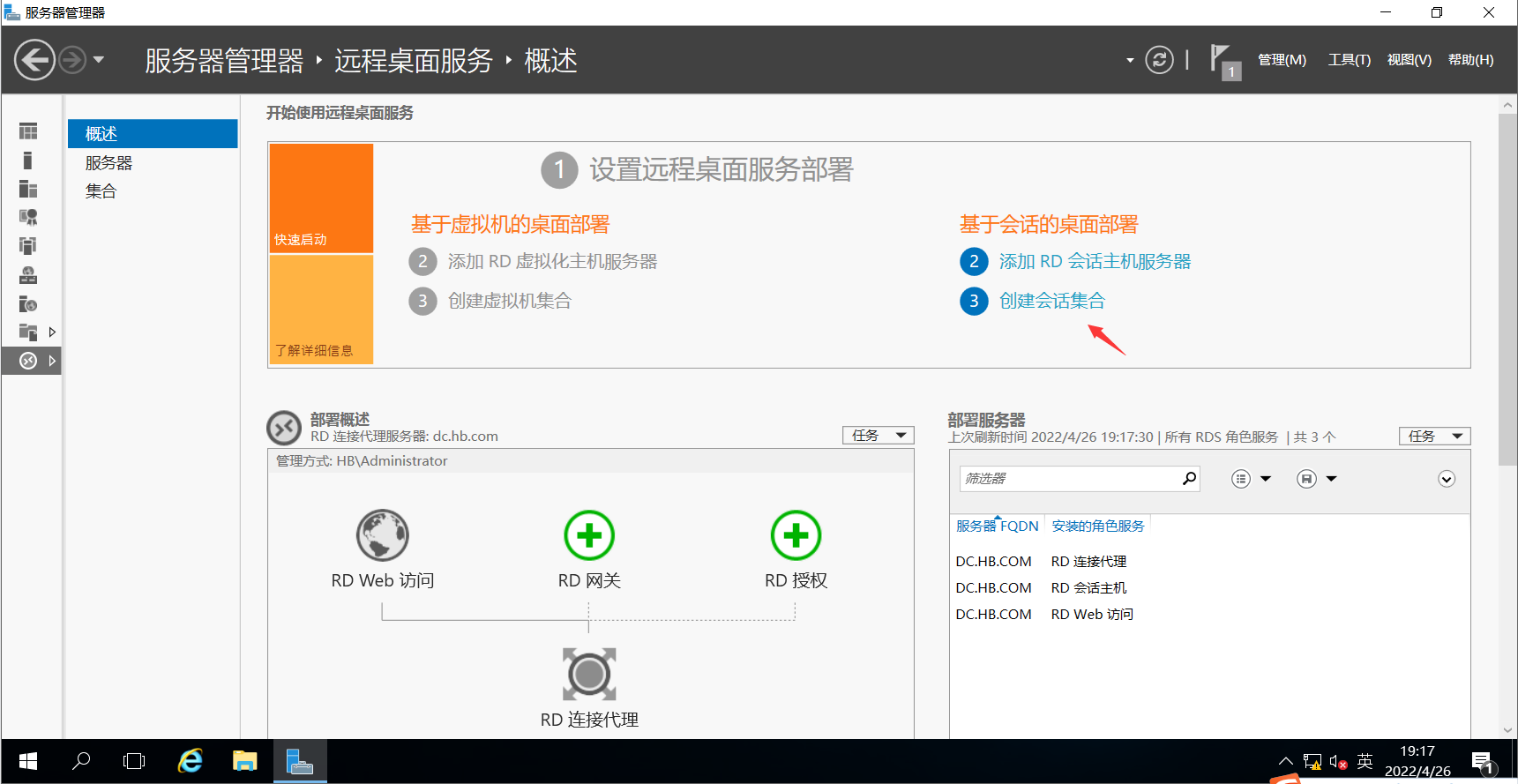Open the Dashboard icon in the sidebar

click(x=28, y=131)
